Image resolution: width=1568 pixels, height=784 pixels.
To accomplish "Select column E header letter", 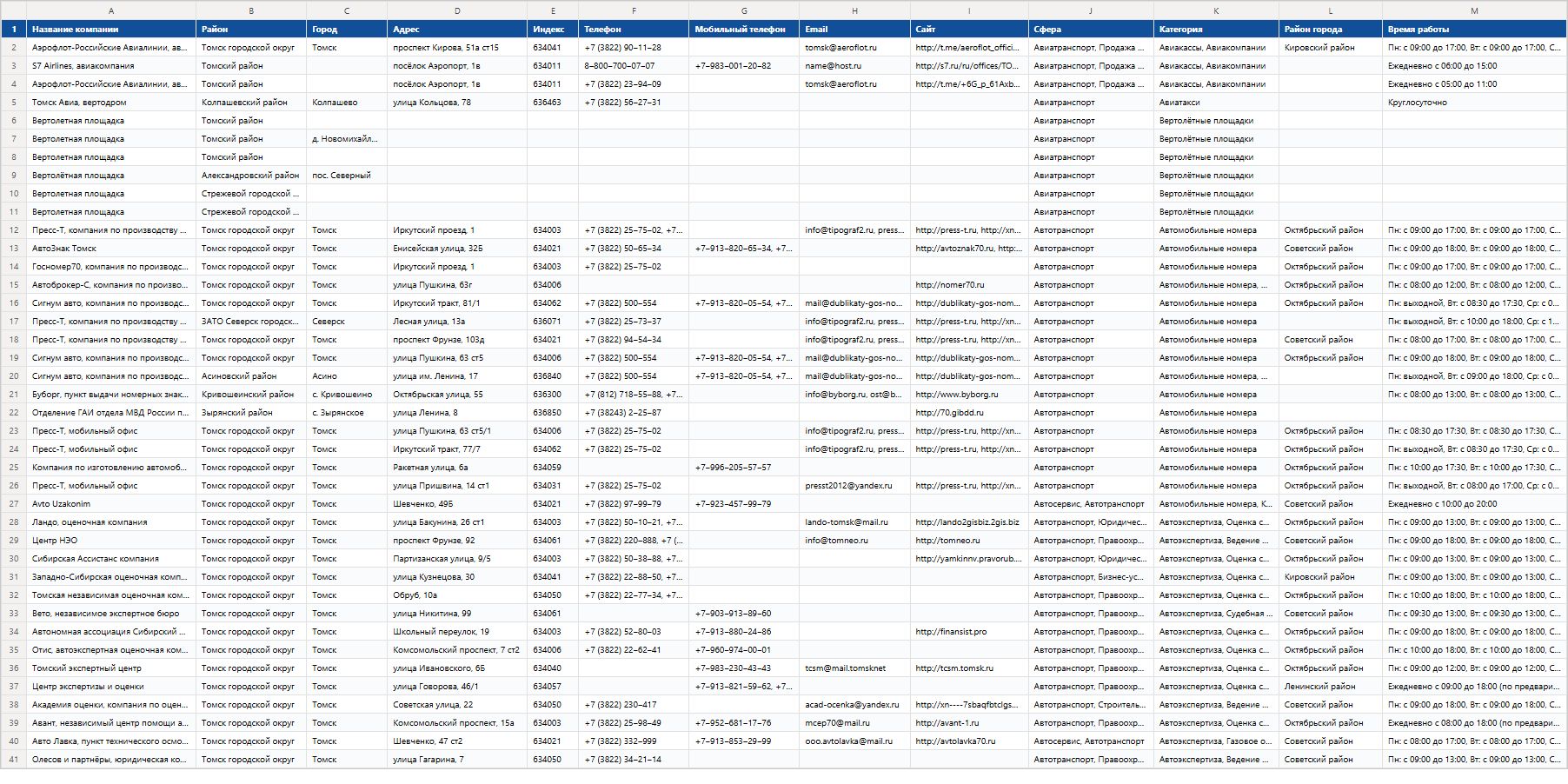I will (553, 10).
